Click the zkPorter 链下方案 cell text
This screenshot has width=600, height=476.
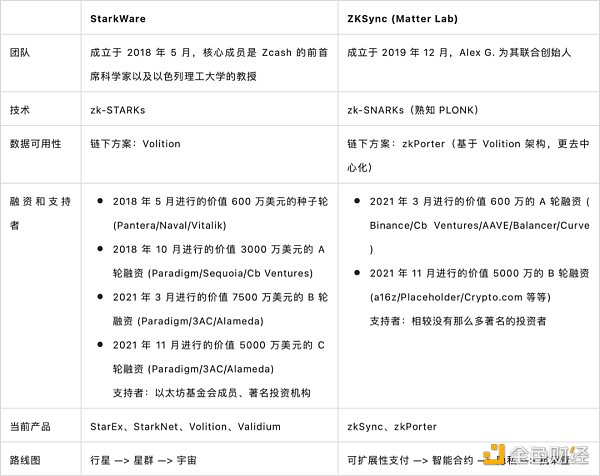(x=468, y=156)
